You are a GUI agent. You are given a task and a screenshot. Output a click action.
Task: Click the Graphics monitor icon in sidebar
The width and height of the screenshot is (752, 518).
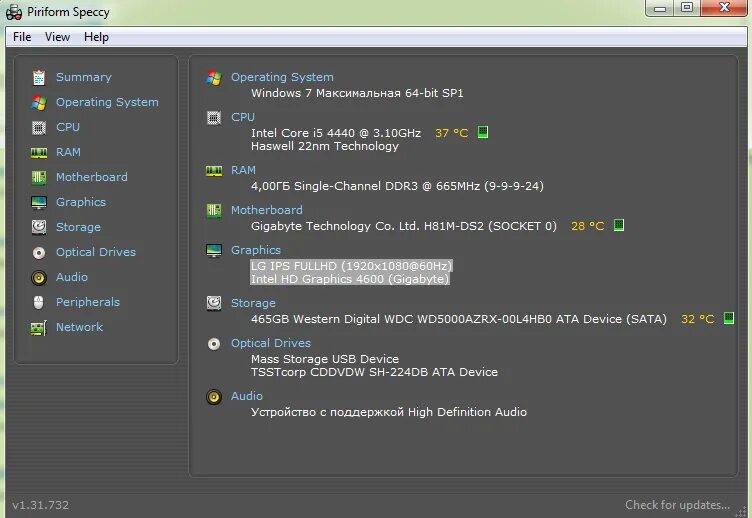[39, 202]
